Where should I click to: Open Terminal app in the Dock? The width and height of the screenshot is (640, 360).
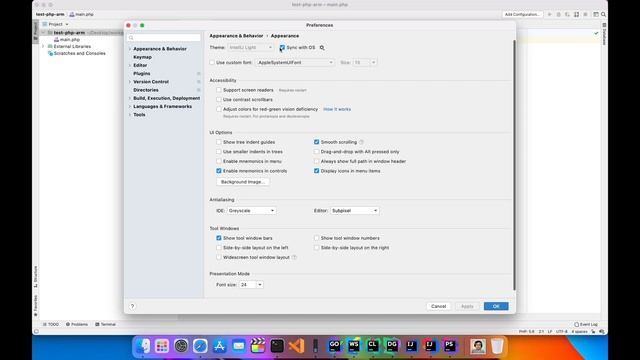click(x=277, y=346)
